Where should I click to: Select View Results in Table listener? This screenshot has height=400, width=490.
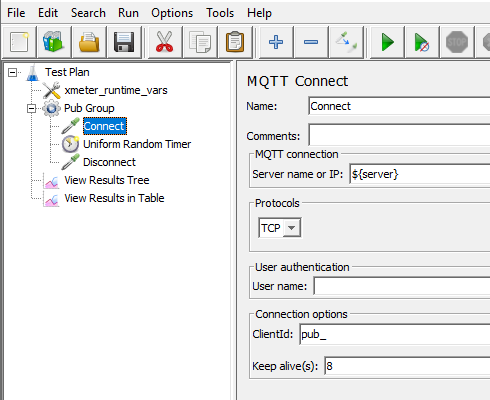click(x=114, y=198)
